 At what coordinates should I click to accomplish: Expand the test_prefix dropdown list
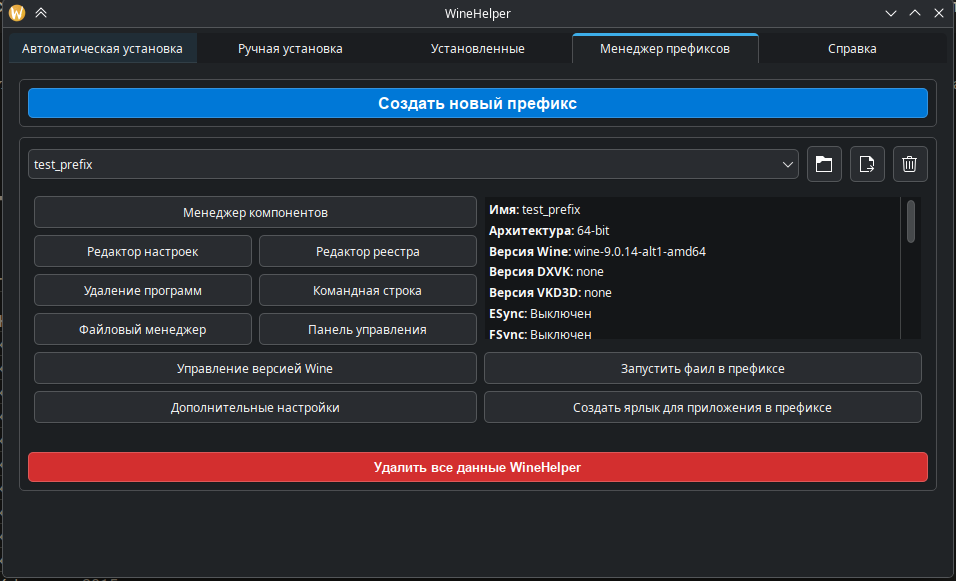click(412, 165)
